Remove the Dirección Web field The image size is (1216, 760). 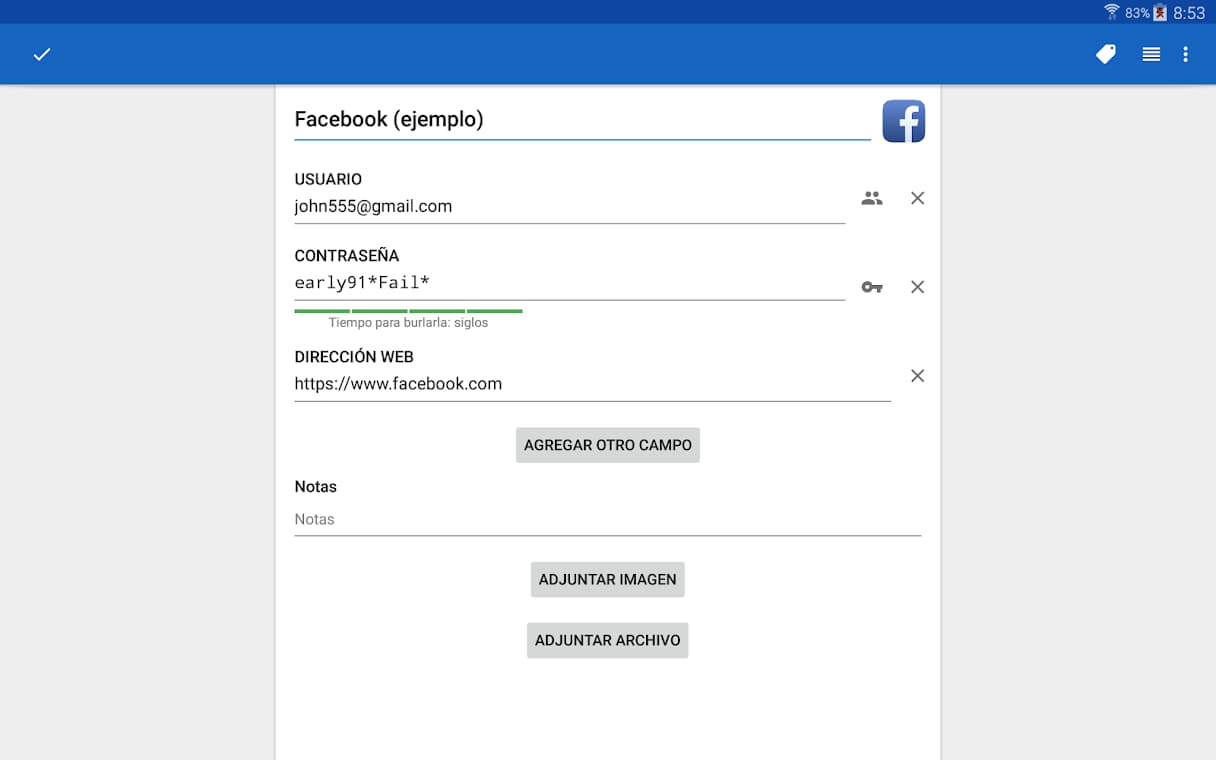click(917, 376)
